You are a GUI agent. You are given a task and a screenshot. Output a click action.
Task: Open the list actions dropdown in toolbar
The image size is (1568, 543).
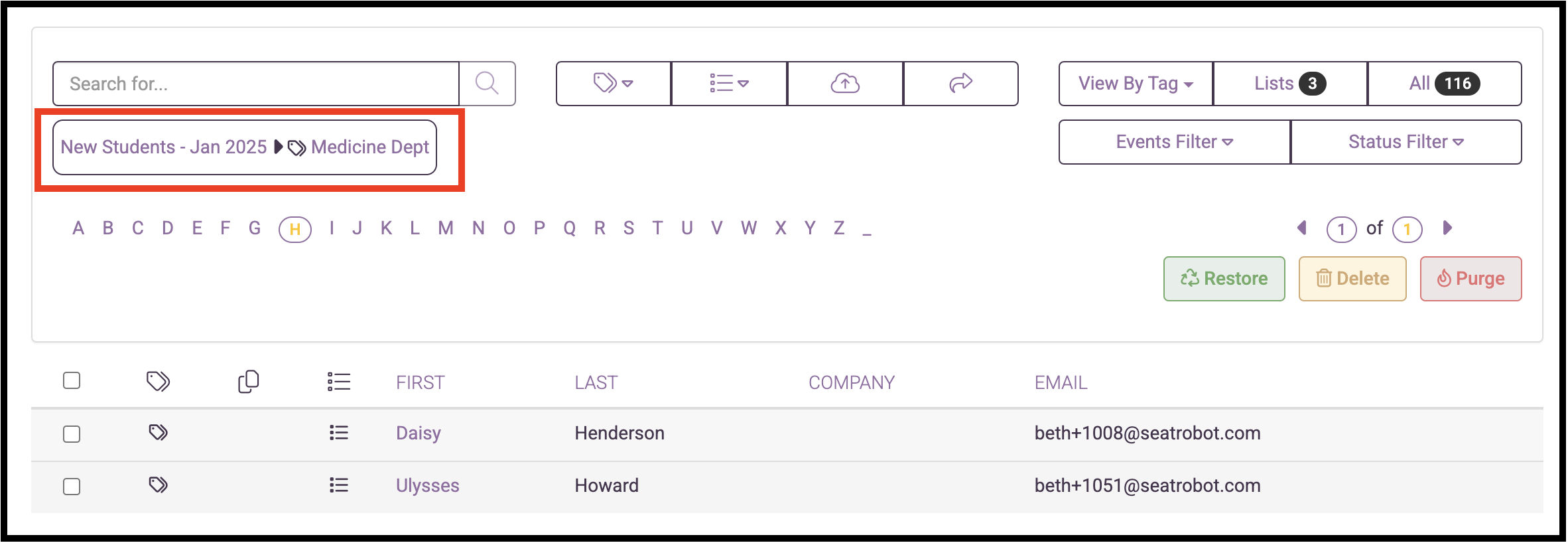pos(729,84)
